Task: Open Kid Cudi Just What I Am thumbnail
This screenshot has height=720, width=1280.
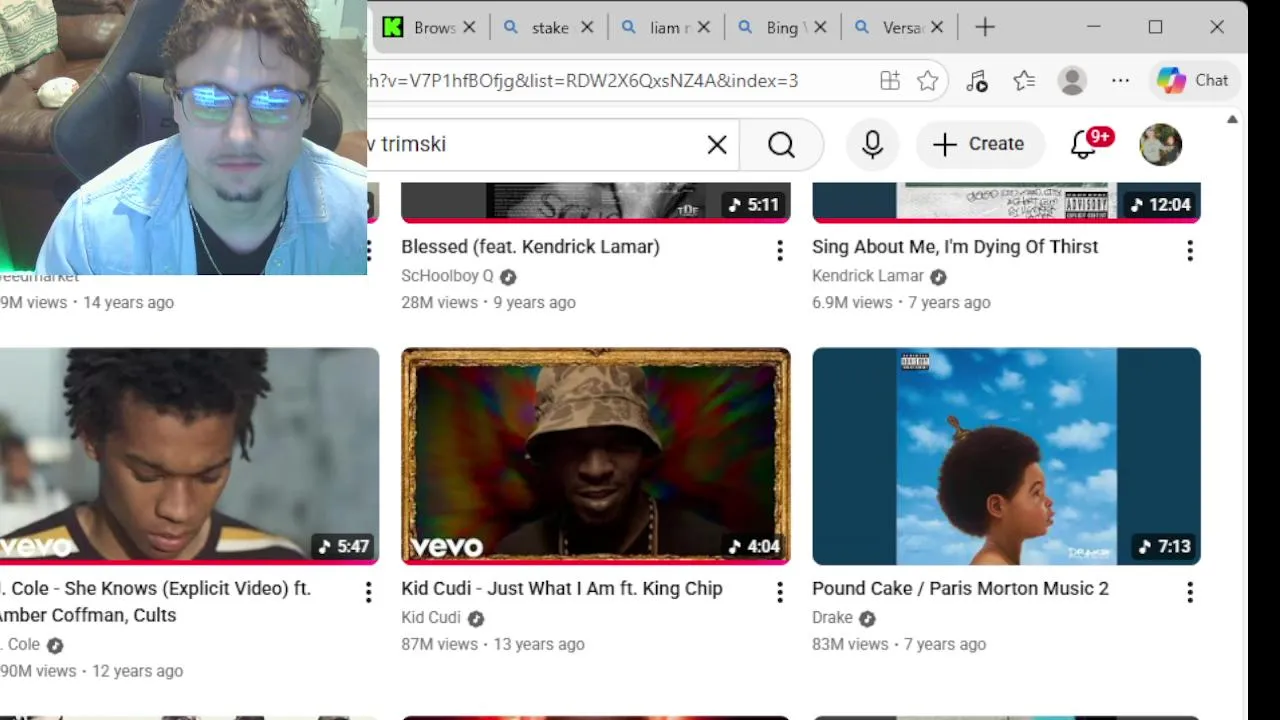Action: click(x=596, y=456)
